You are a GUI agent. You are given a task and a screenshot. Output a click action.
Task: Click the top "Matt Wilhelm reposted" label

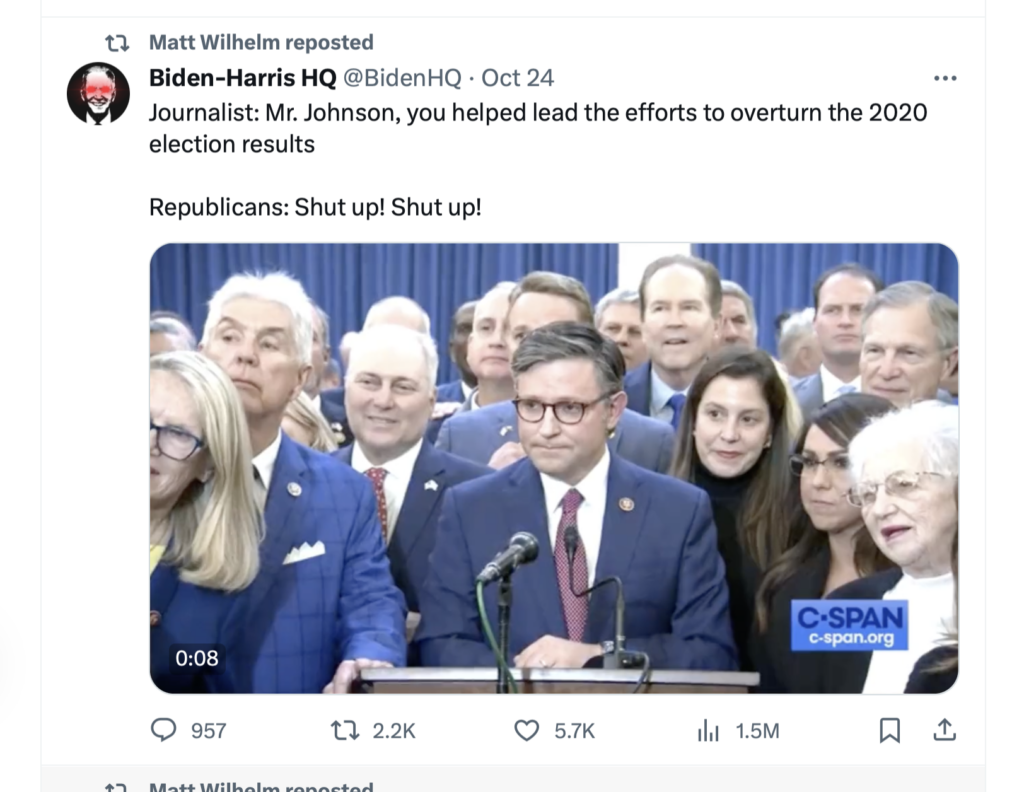coord(261,42)
